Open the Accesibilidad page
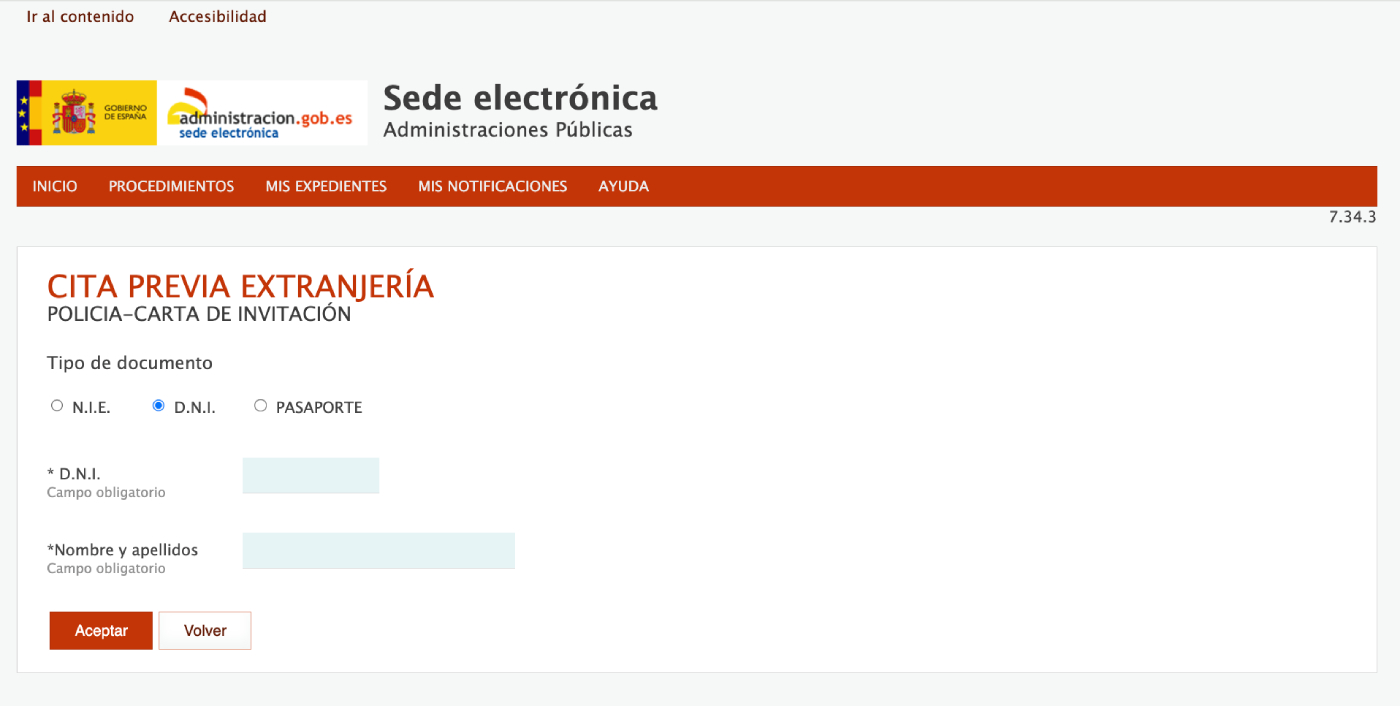This screenshot has width=1400, height=706. [217, 16]
